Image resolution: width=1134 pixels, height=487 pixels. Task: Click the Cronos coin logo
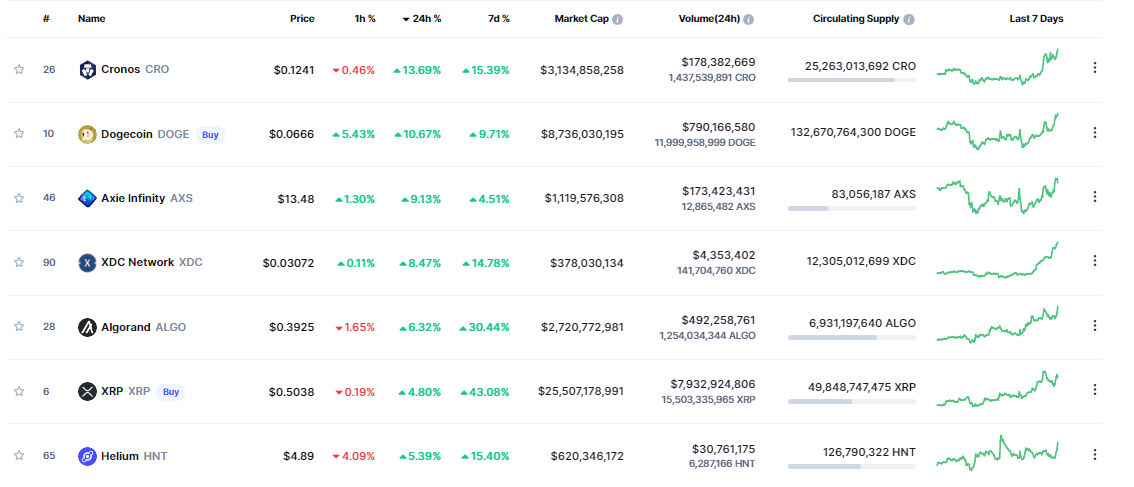coord(87,69)
